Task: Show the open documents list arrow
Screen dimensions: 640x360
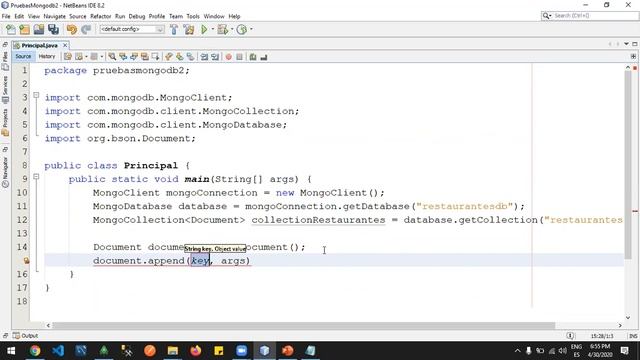Action: pyautogui.click(x=626, y=44)
